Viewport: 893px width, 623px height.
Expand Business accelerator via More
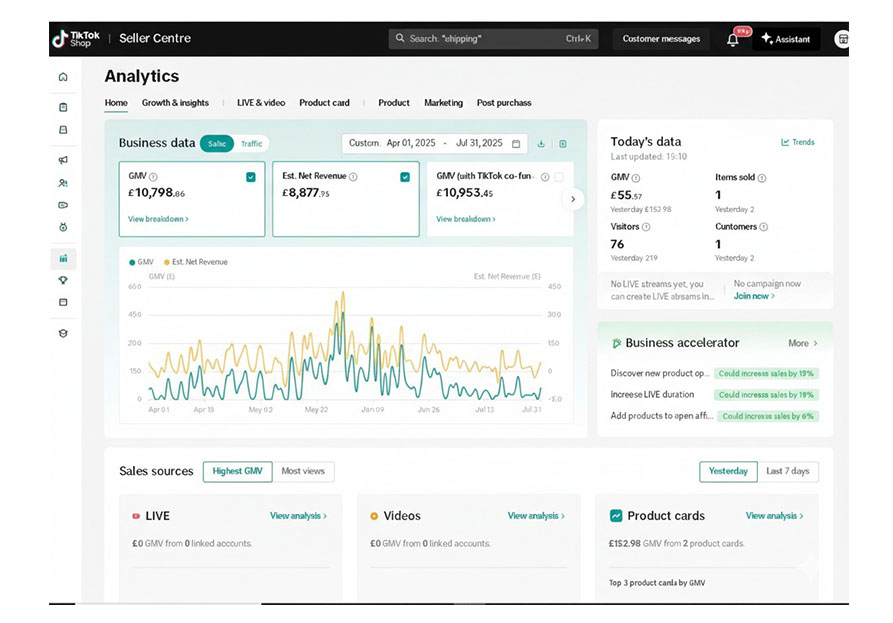pos(802,343)
